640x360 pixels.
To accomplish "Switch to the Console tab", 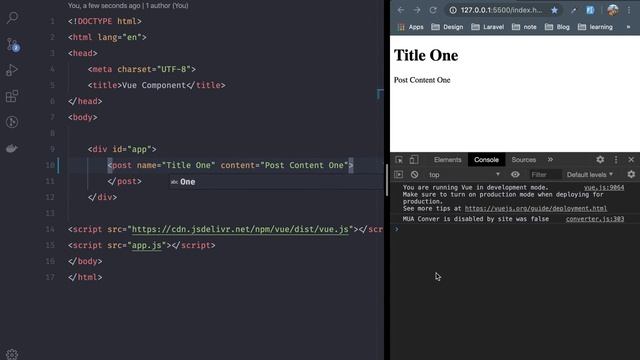I will tap(486, 160).
